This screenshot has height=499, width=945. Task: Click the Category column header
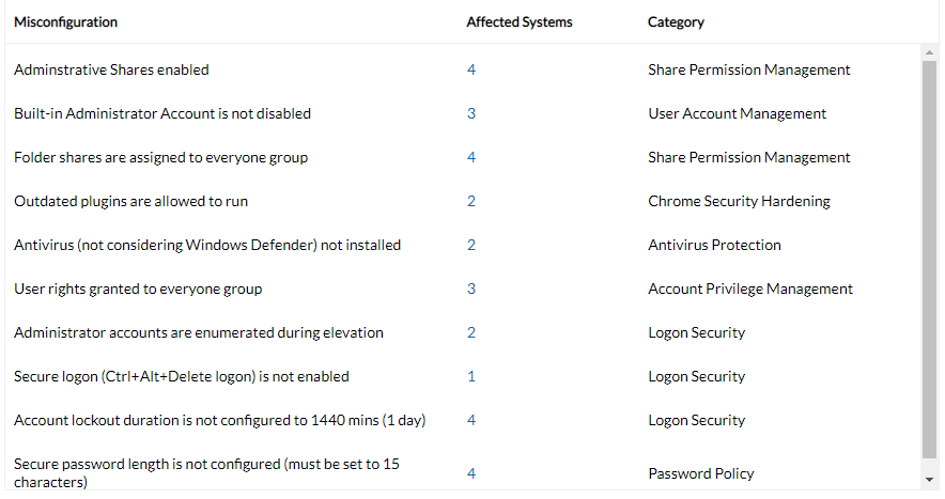[676, 22]
